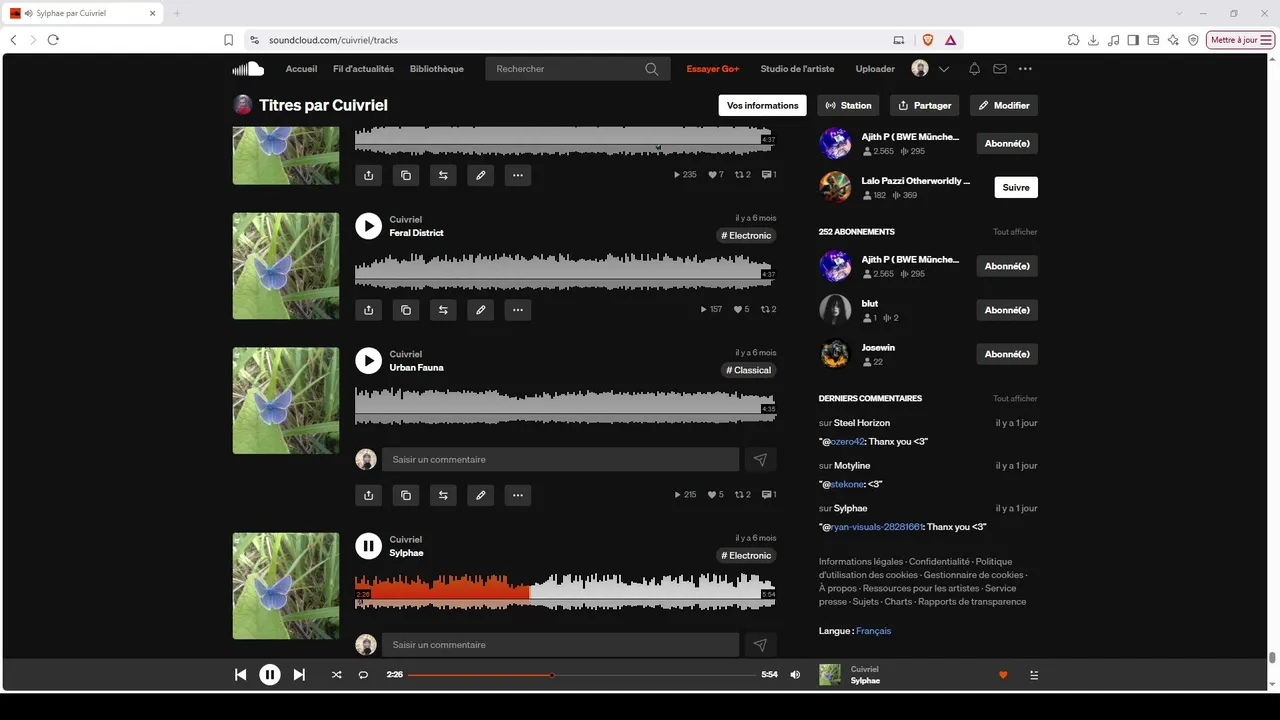Open more options for Urban Fauna

(x=518, y=495)
